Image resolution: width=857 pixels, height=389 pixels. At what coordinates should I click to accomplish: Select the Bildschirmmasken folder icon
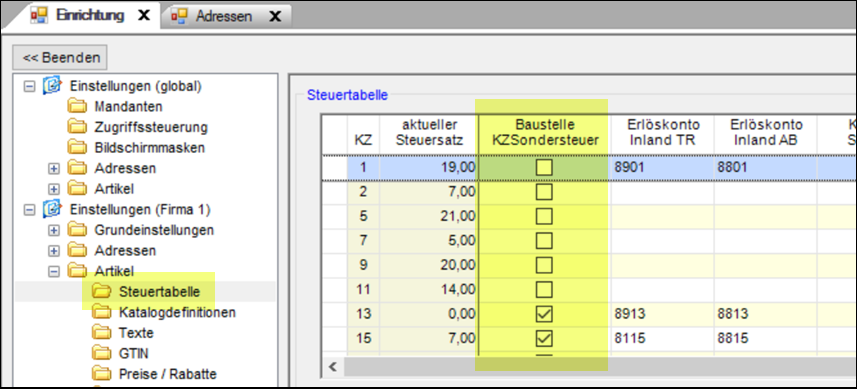(x=77, y=148)
